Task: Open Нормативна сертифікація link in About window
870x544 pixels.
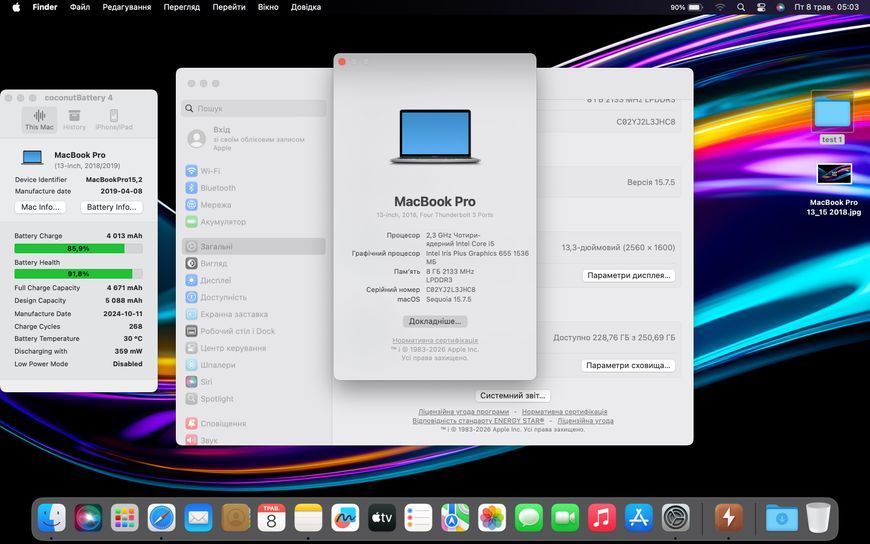Action: (x=435, y=340)
